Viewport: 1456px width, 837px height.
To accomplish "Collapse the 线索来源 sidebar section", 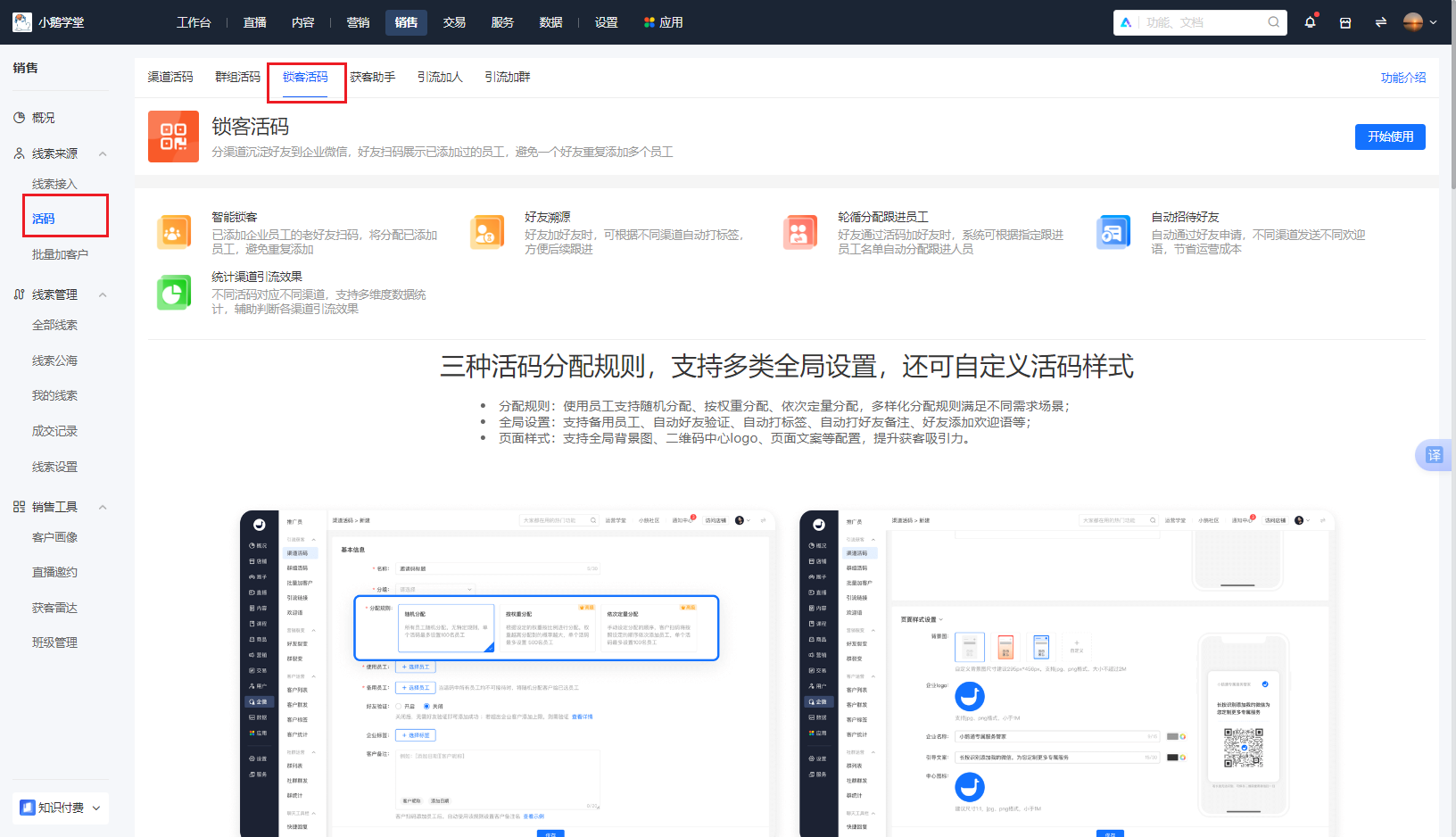I will point(102,153).
